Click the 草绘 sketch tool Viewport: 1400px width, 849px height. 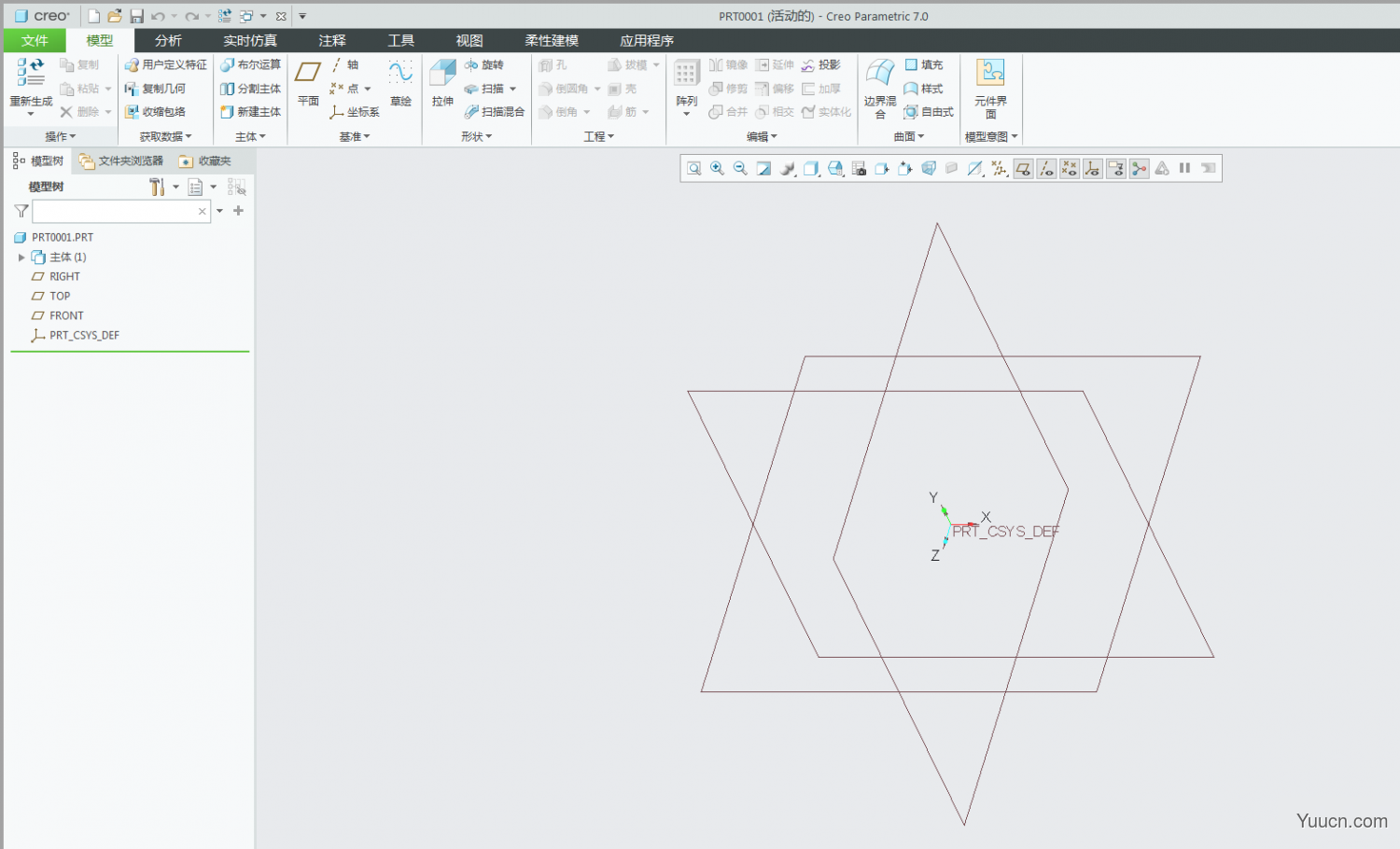pyautogui.click(x=400, y=83)
